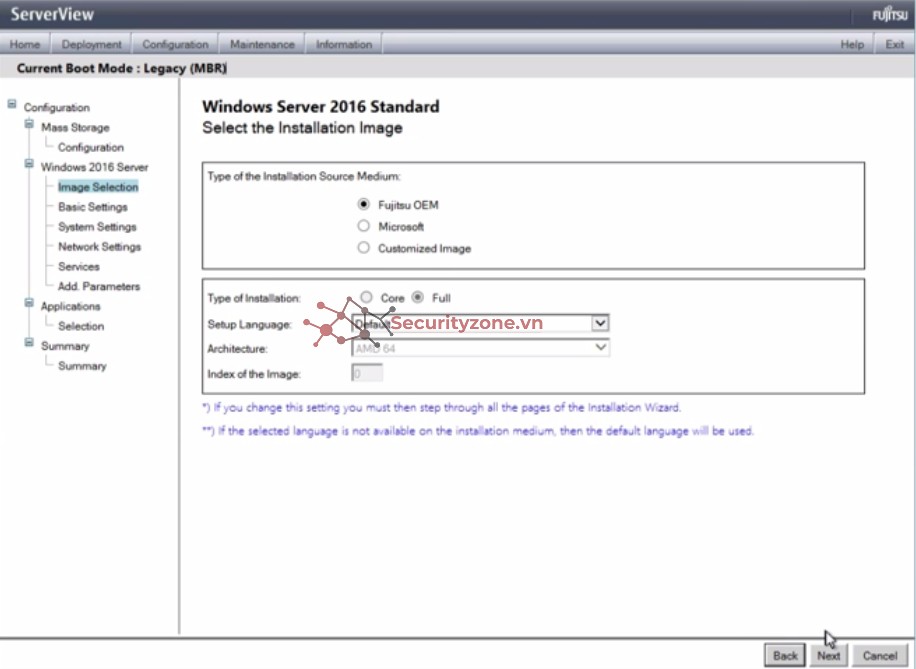The image size is (916, 669).
Task: Go to System Settings in the tree
Action: pos(97,227)
